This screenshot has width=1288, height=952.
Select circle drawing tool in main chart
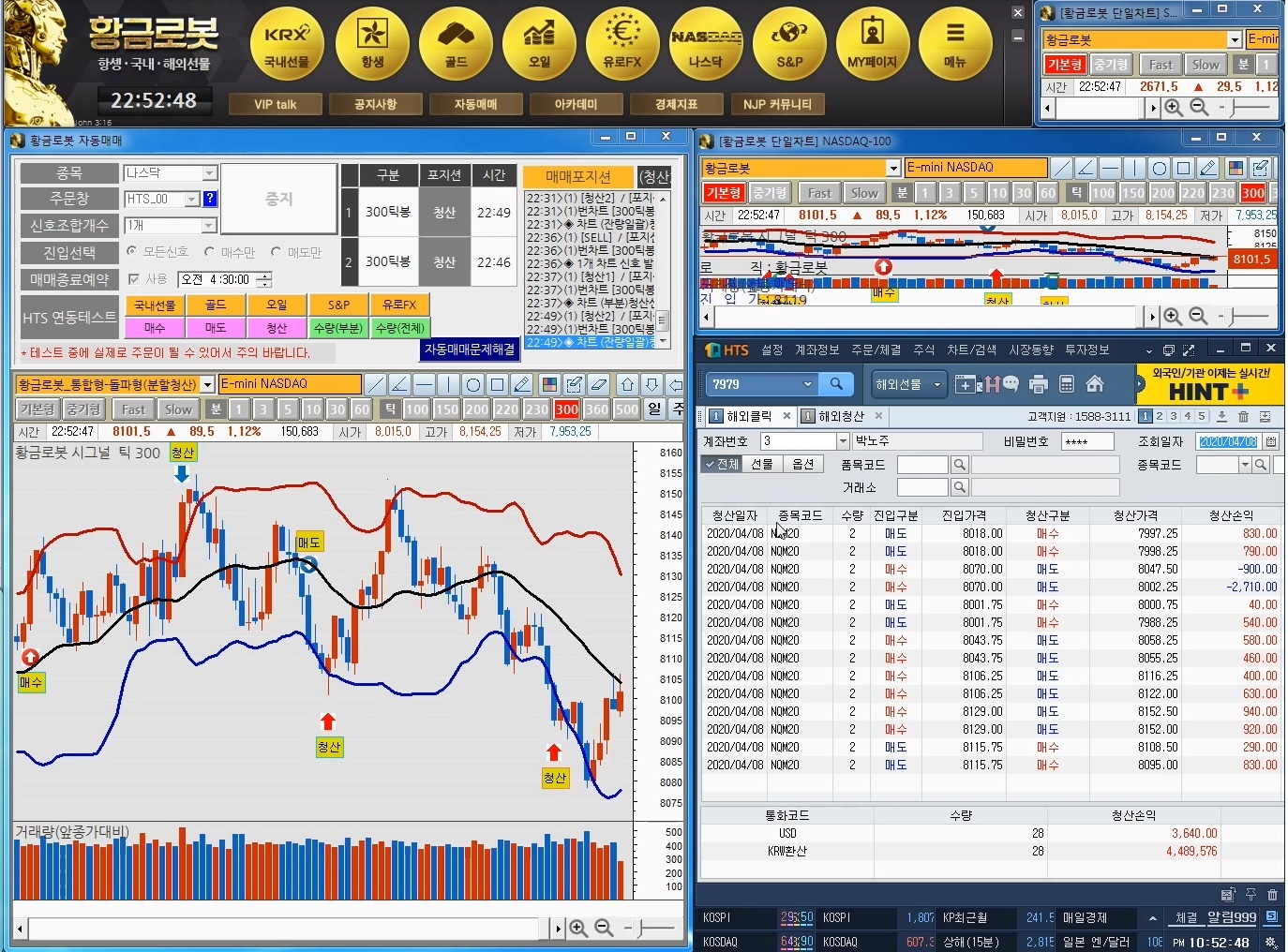click(x=473, y=384)
